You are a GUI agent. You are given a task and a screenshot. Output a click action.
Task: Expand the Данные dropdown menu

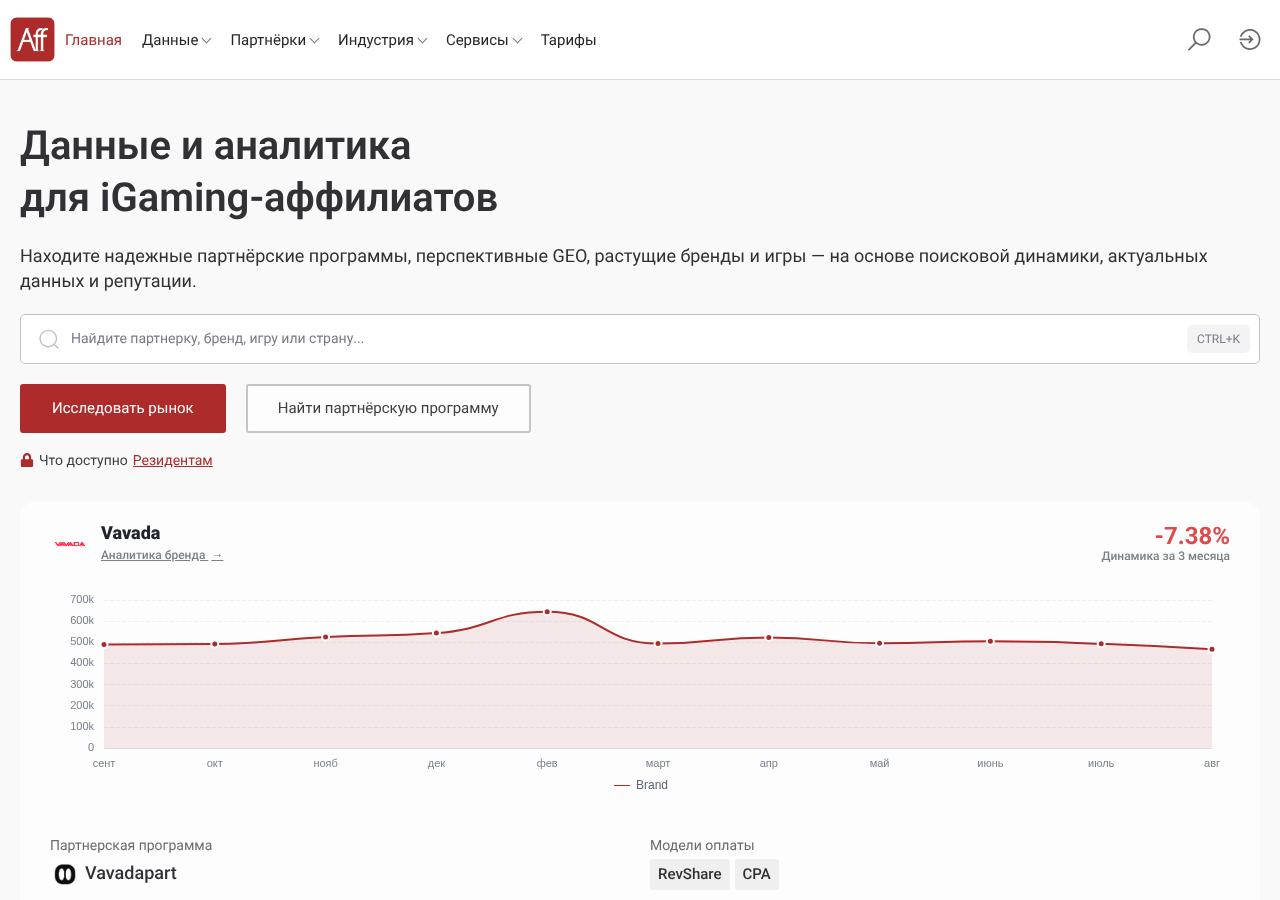(x=176, y=40)
